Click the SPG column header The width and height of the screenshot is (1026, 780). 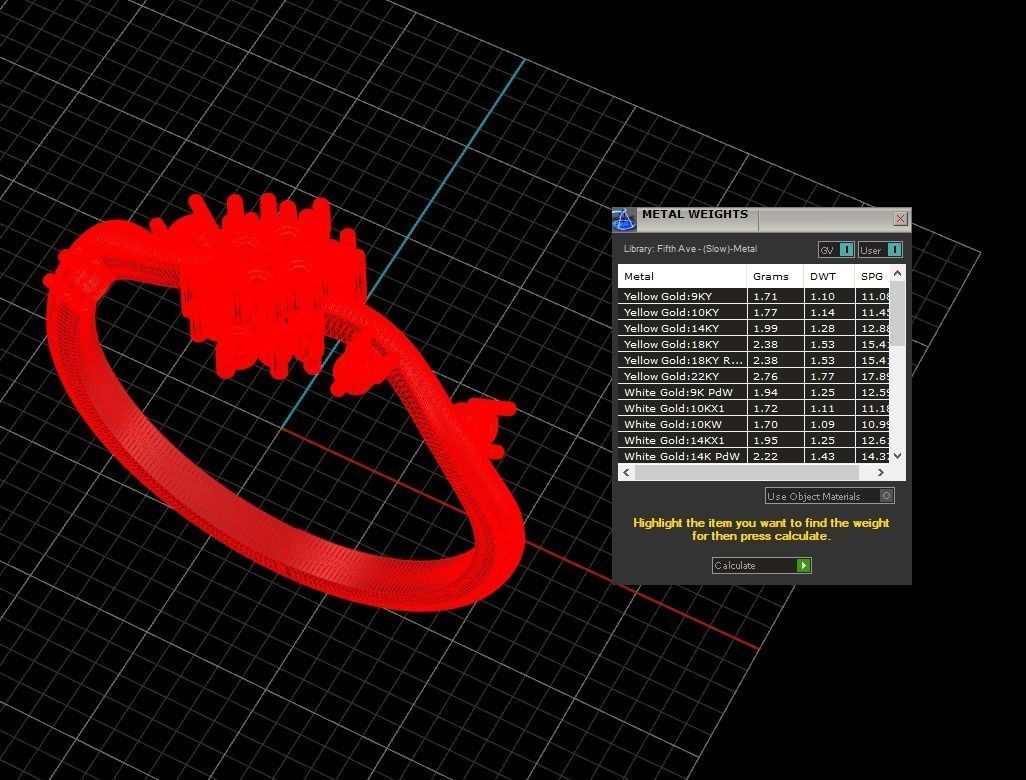[x=872, y=276]
